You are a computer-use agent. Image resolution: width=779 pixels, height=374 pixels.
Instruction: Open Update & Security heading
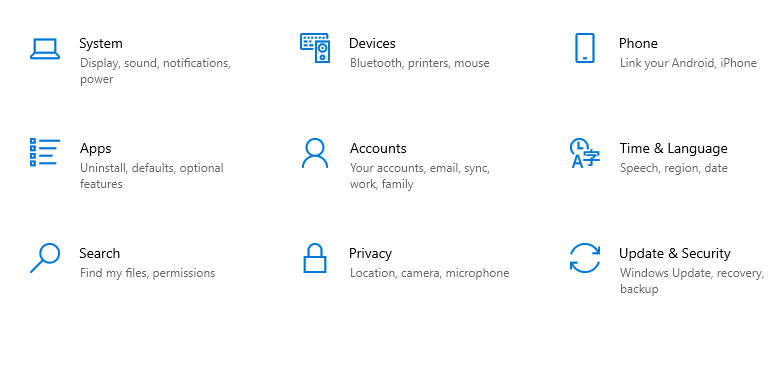pos(675,254)
